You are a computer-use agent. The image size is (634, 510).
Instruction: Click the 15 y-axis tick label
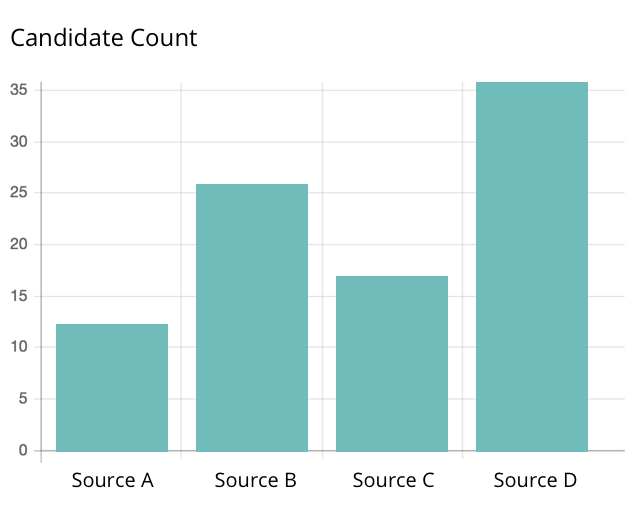click(20, 296)
